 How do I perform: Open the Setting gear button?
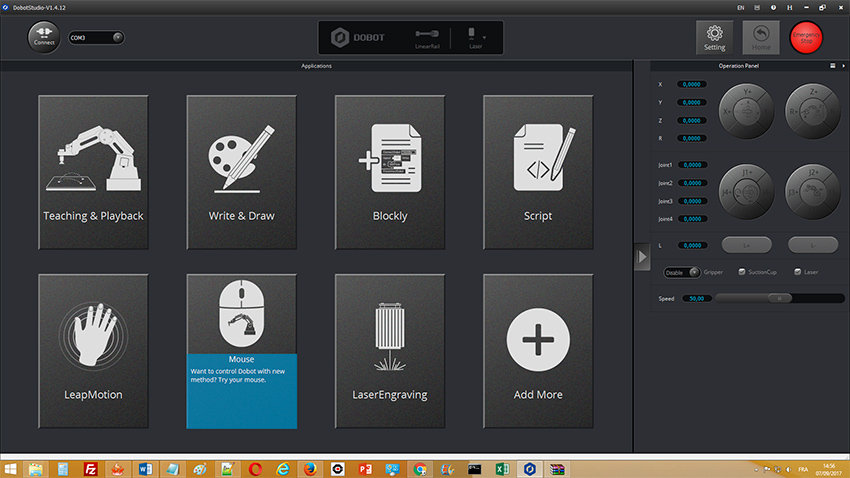714,37
